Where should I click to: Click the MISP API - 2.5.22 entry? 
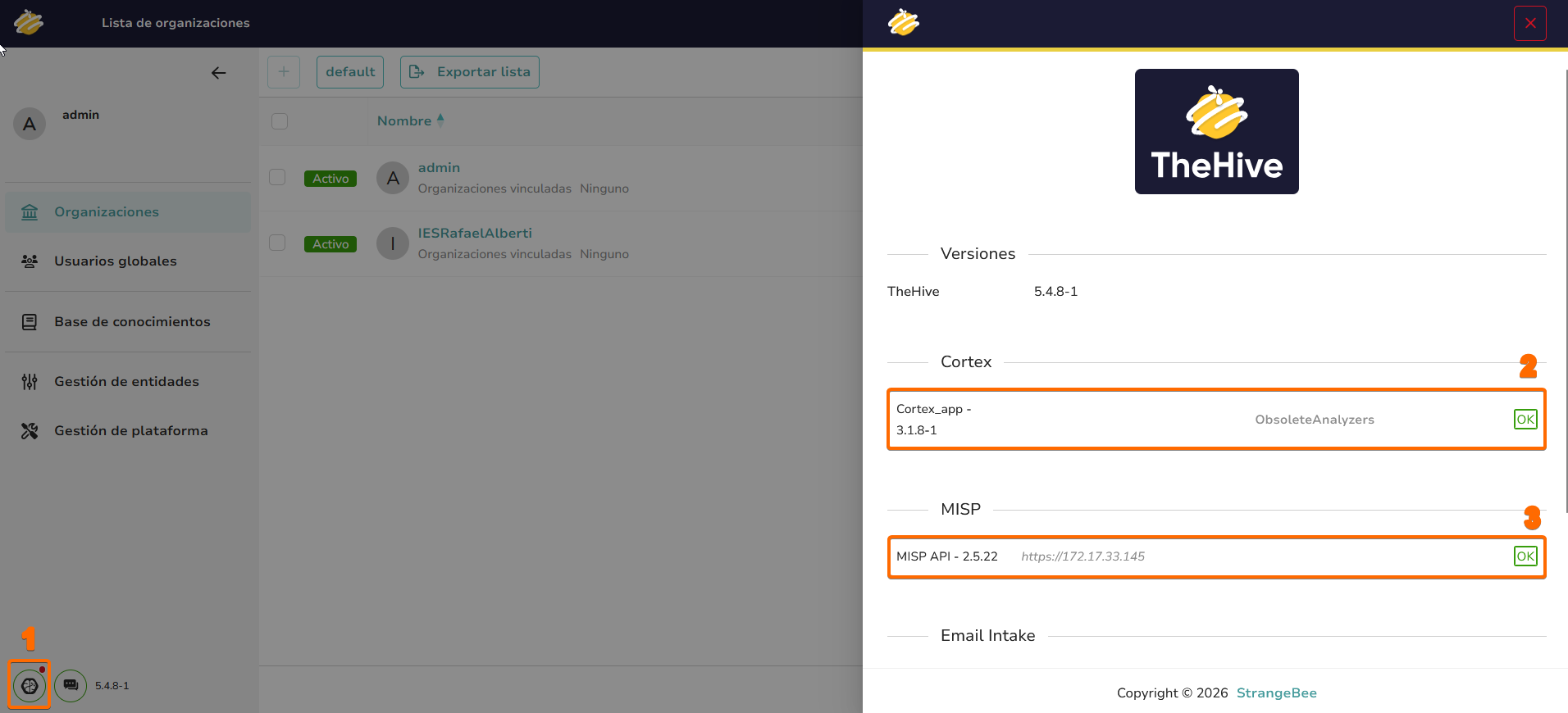click(947, 556)
